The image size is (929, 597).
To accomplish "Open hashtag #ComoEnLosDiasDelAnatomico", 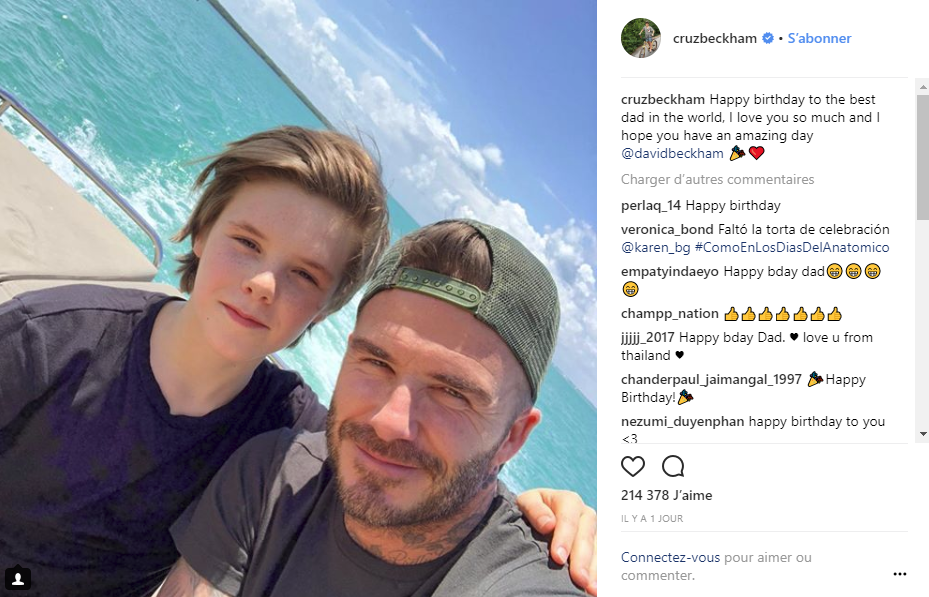I will point(792,248).
